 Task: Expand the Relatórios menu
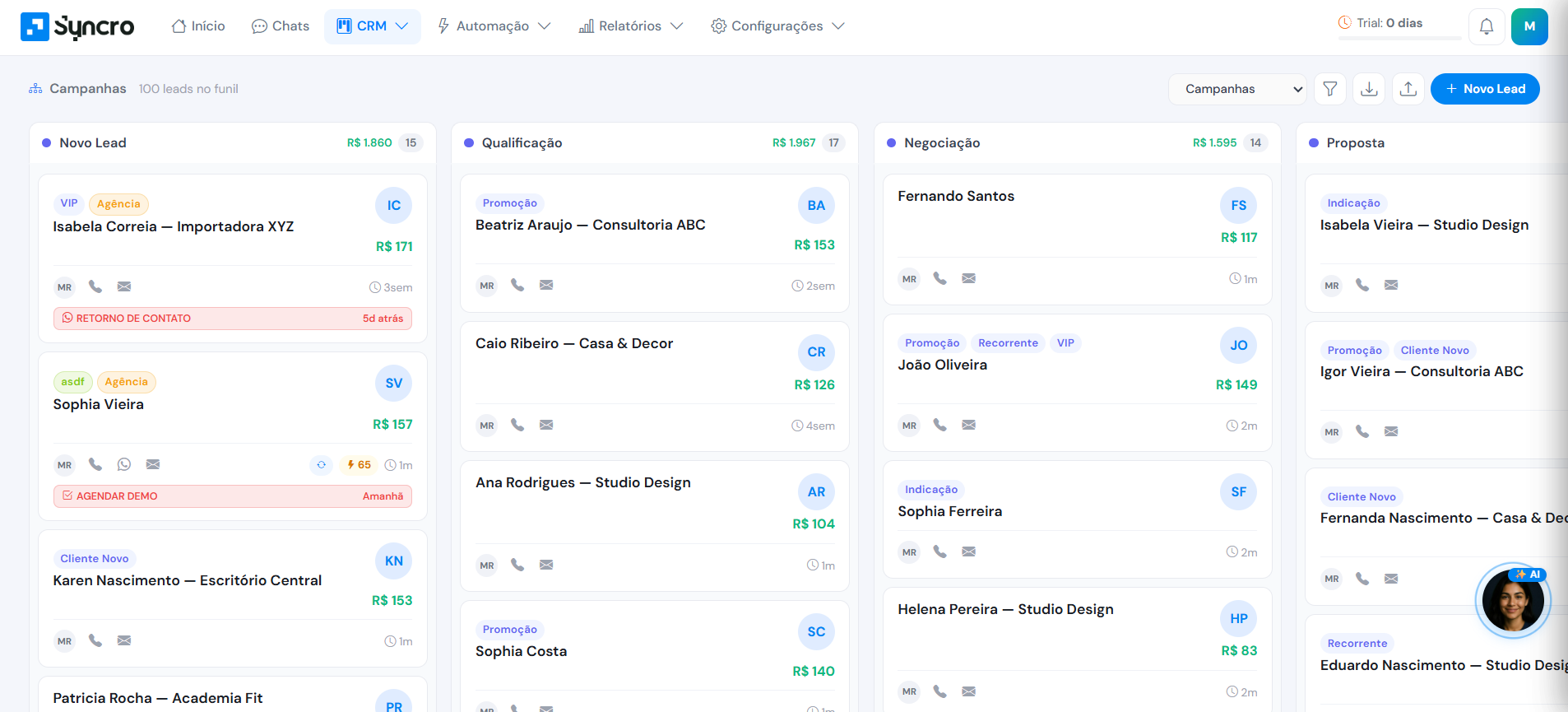pos(630,26)
